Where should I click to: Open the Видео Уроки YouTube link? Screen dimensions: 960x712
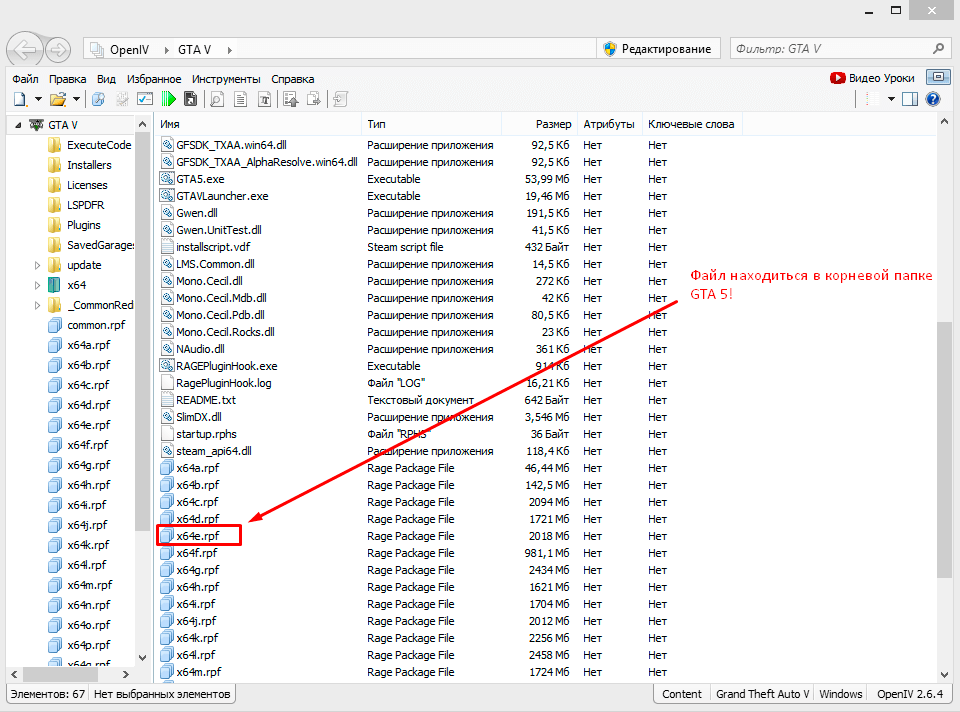[x=872, y=78]
